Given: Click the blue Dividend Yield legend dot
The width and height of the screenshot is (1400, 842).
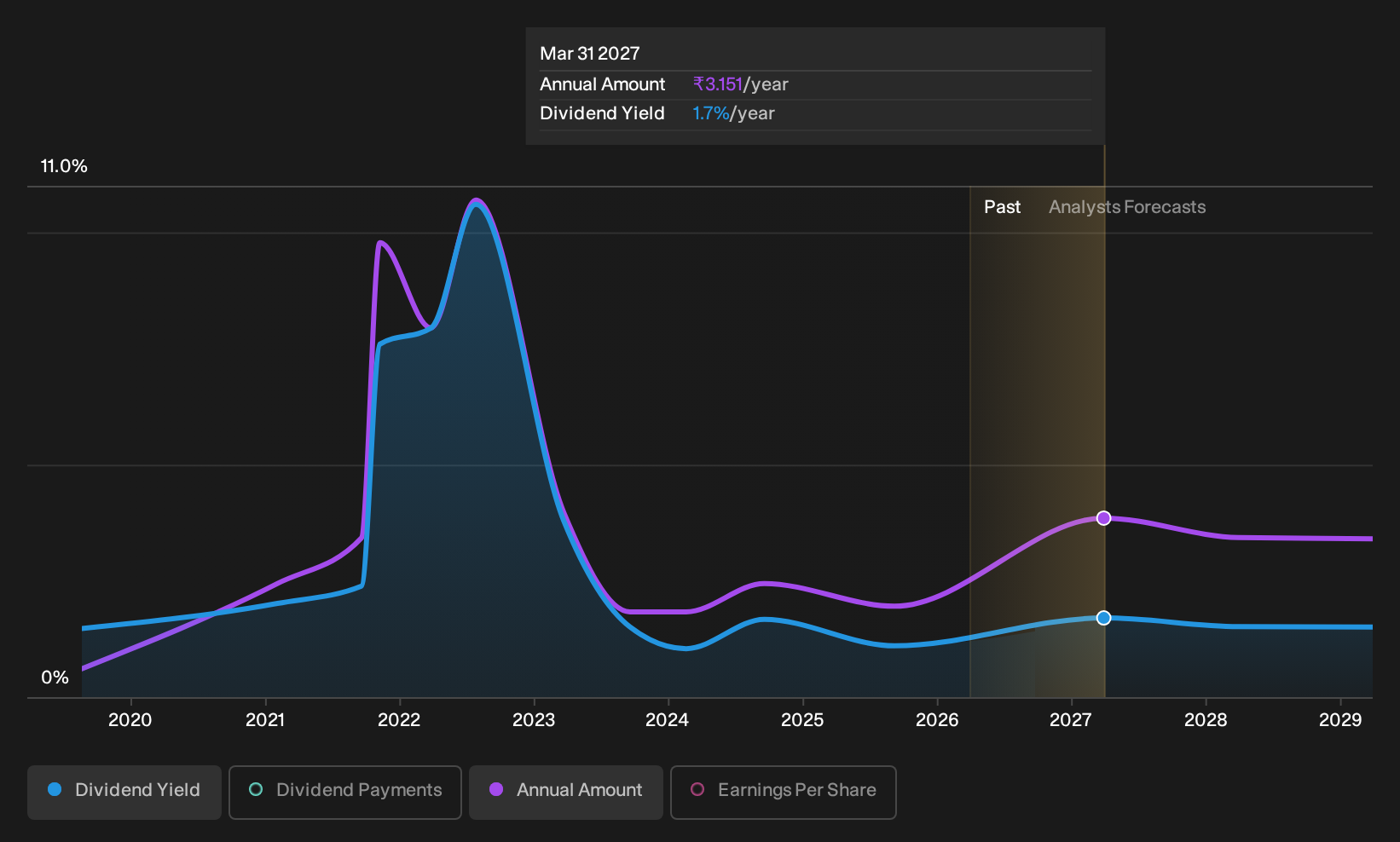Looking at the screenshot, I should tap(55, 790).
